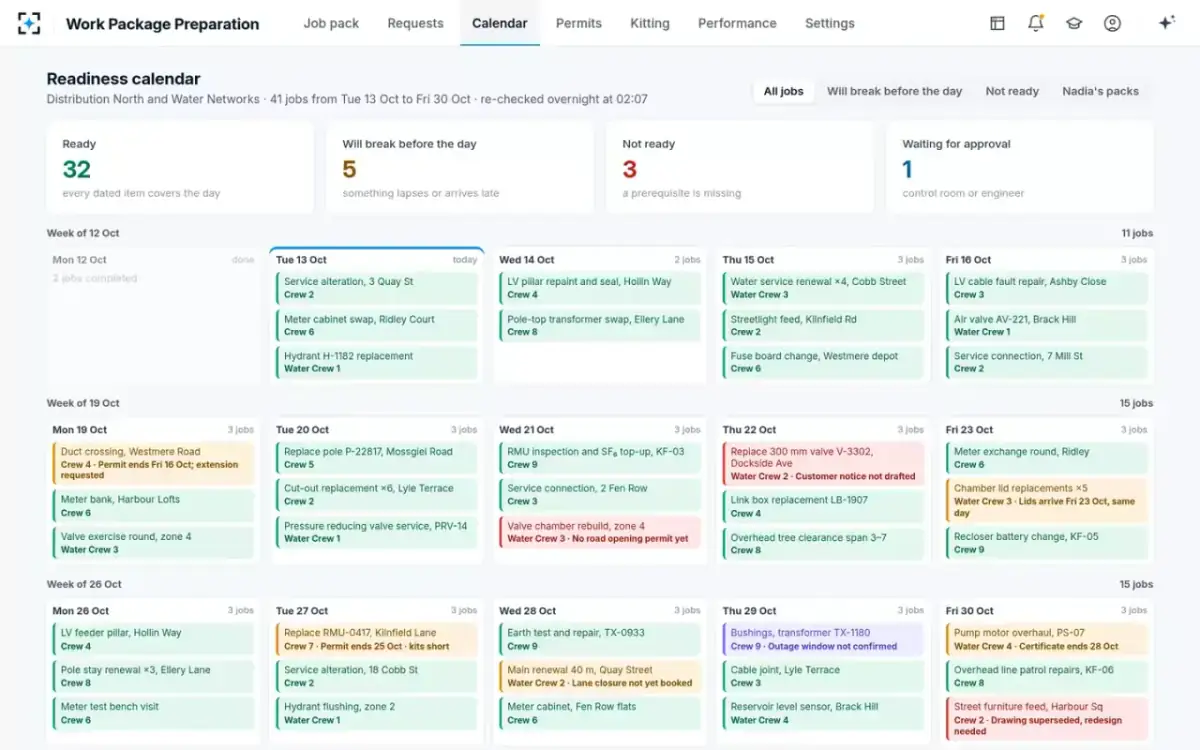The image size is (1200, 750).
Task: Open Street furniture feed, Harbour Sq
Action: coord(1047,719)
